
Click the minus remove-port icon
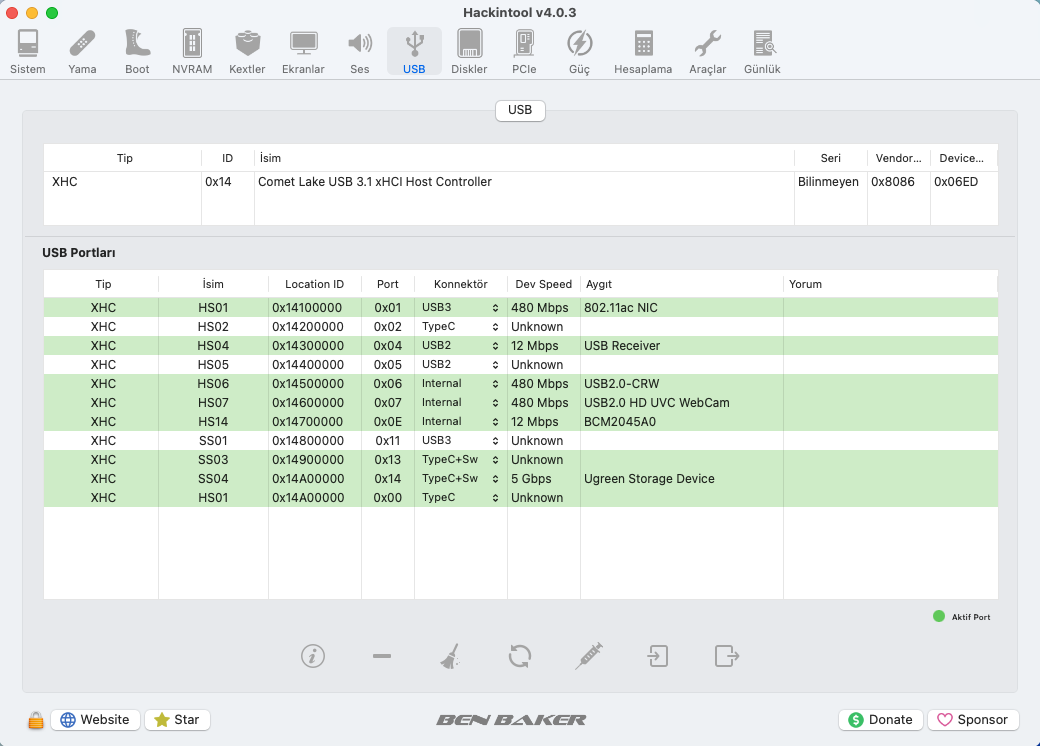(381, 656)
